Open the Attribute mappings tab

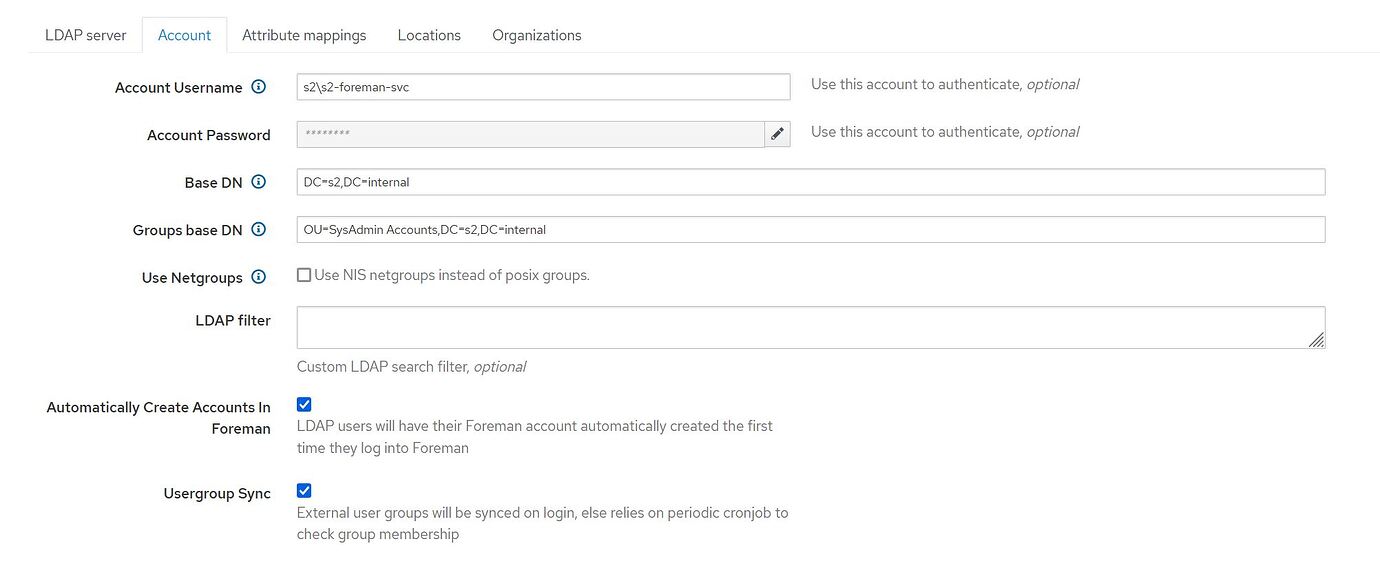tap(305, 34)
